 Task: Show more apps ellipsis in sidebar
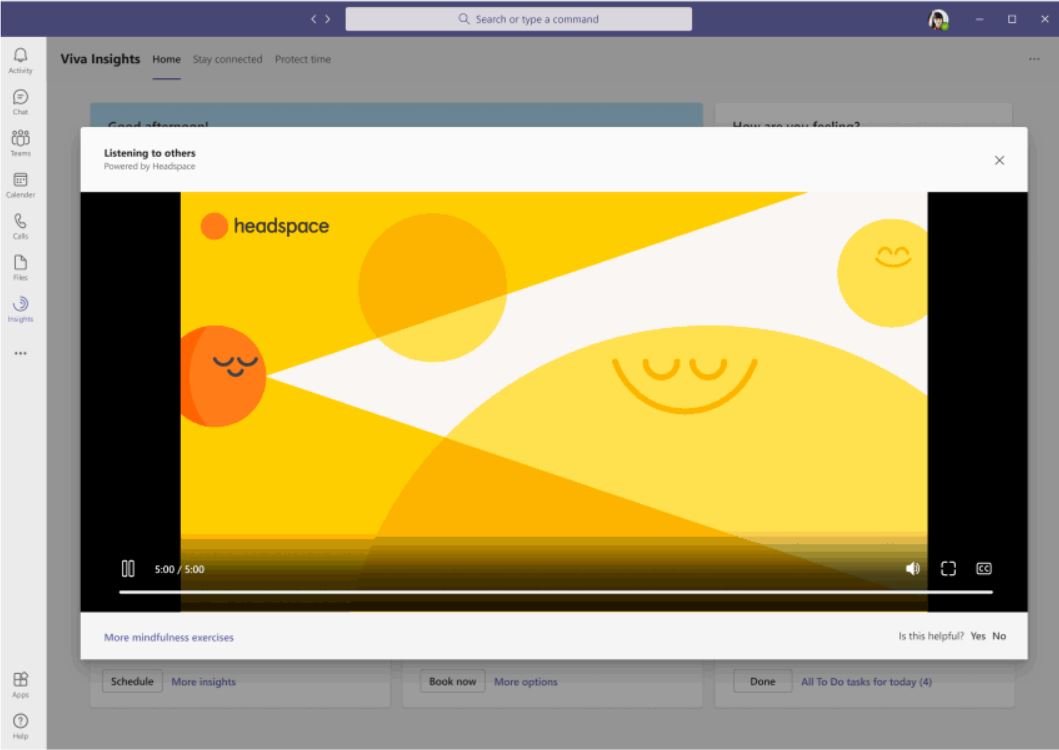point(20,353)
